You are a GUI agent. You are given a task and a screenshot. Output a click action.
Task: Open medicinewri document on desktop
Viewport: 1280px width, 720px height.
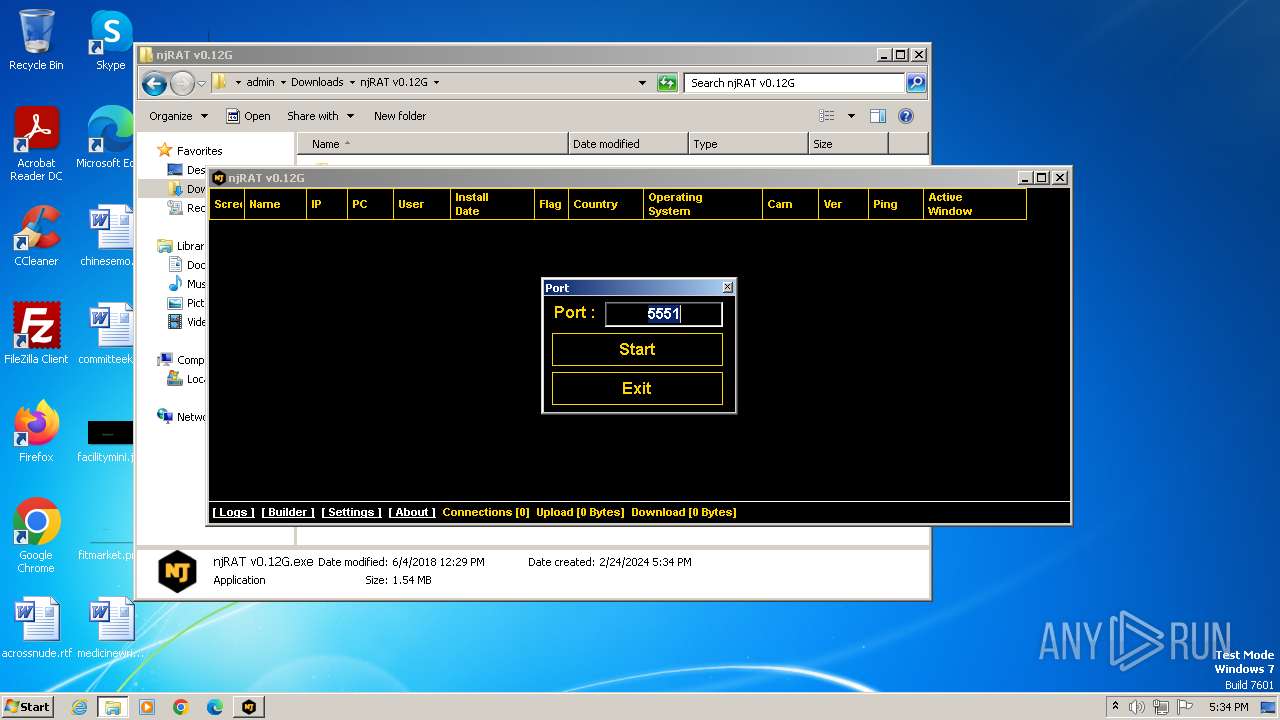[x=110, y=628]
